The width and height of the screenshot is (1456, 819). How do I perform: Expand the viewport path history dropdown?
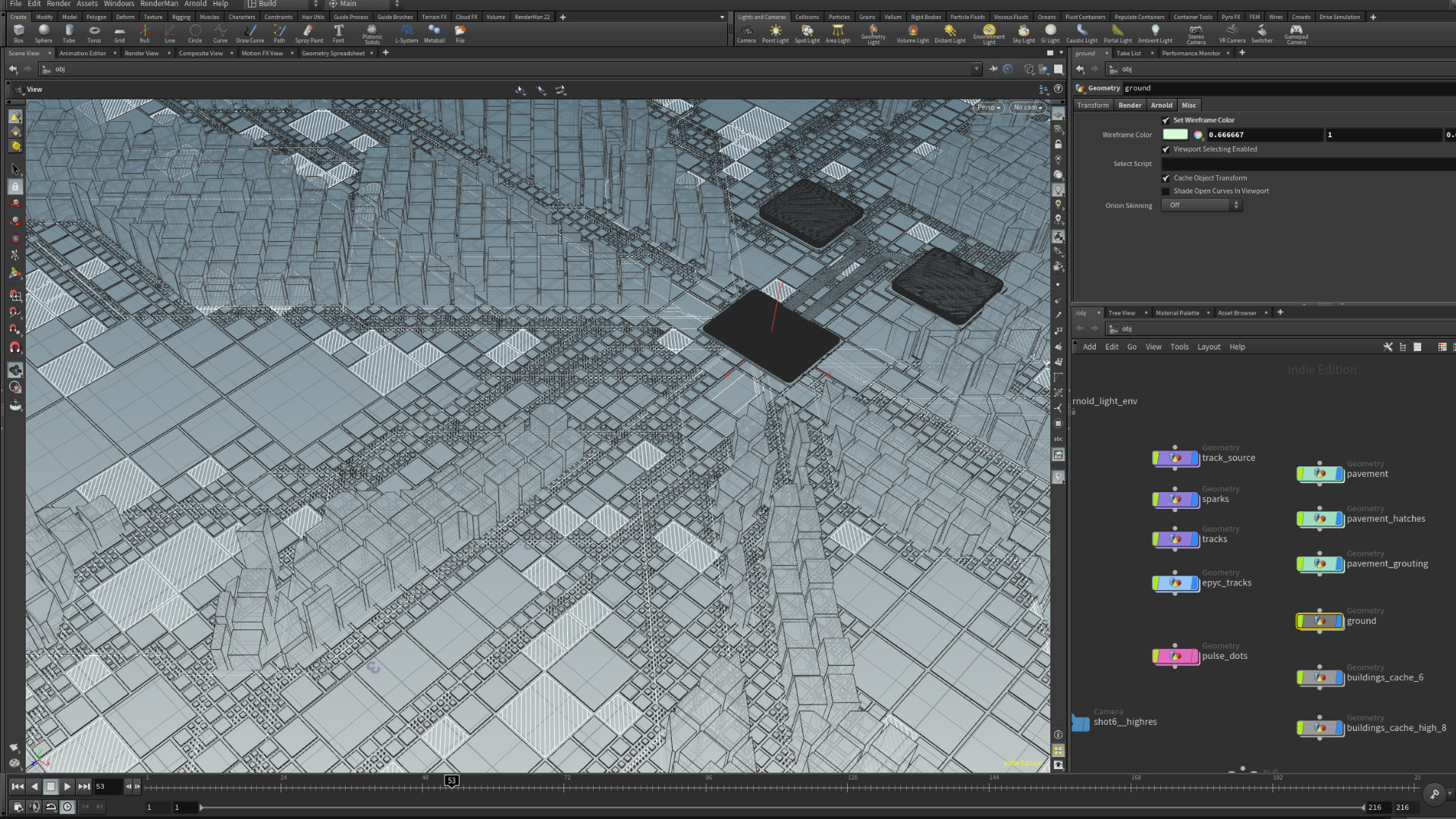click(976, 69)
